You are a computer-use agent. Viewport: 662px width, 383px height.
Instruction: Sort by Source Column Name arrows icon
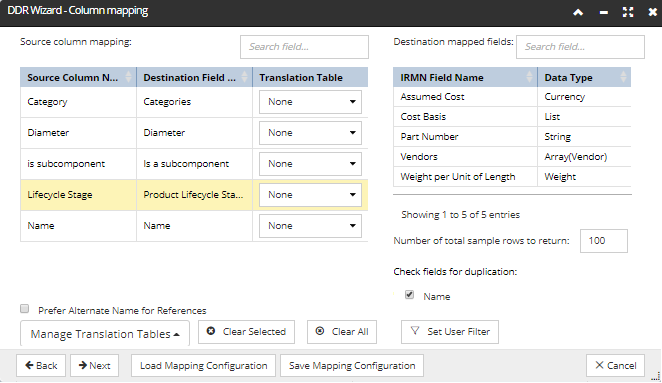(x=128, y=77)
